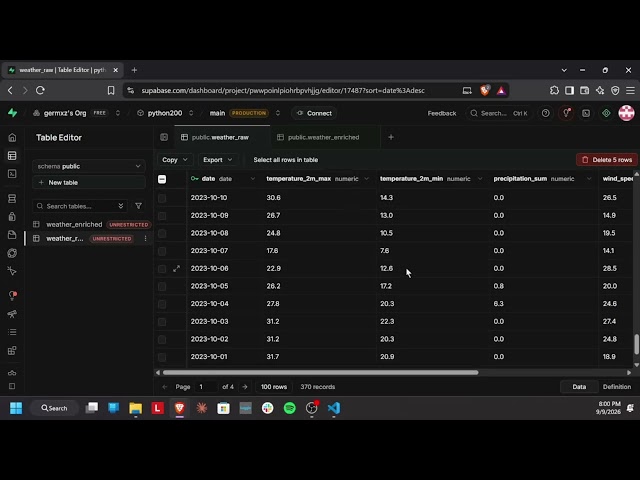The image size is (640, 480).
Task: Check row 2023-10-05 checkbox
Action: click(x=162, y=286)
